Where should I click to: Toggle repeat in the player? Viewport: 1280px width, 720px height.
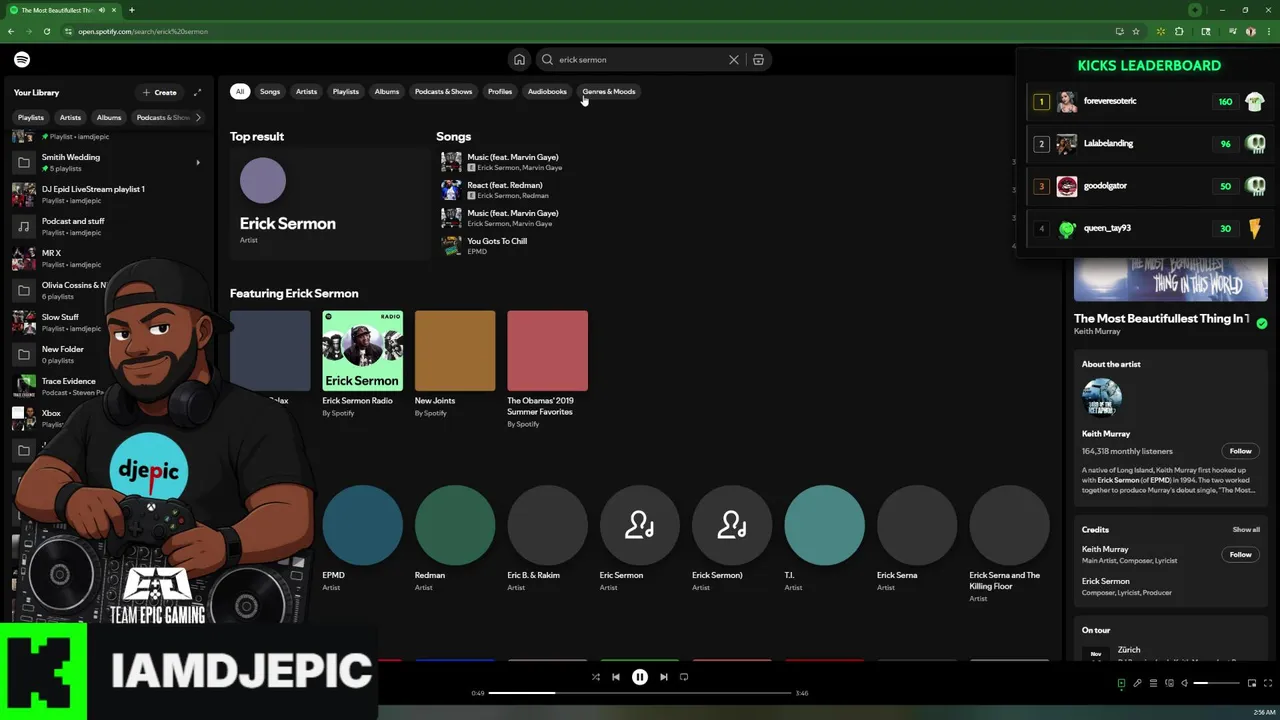point(684,677)
